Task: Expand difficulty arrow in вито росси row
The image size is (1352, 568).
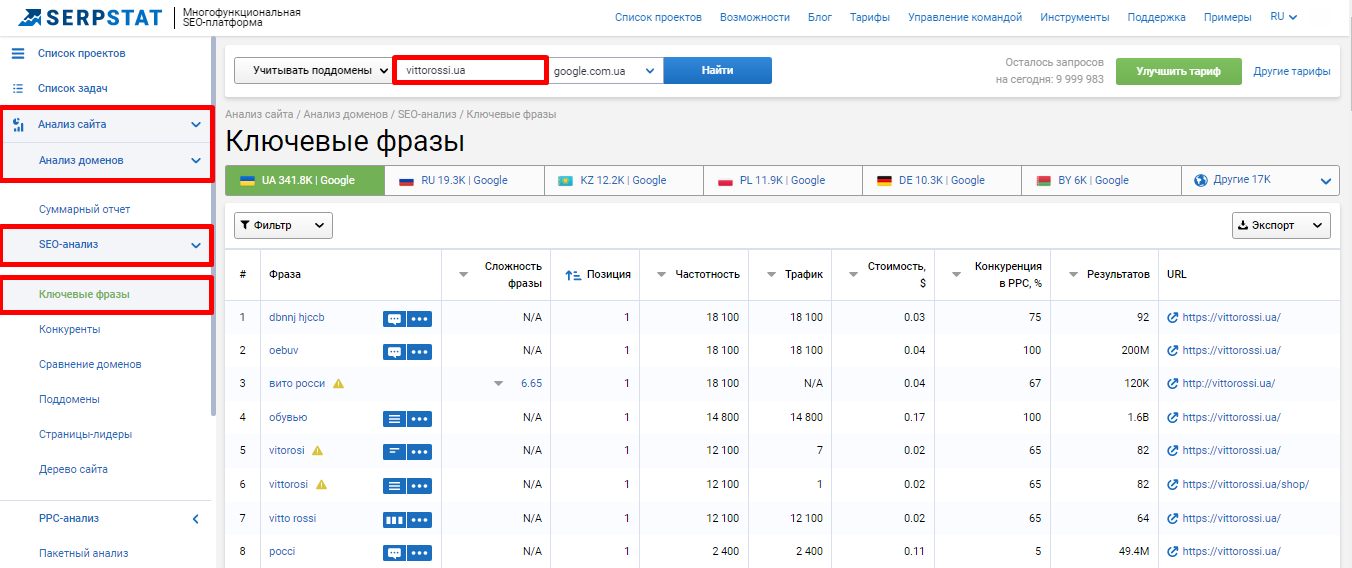Action: [x=498, y=384]
